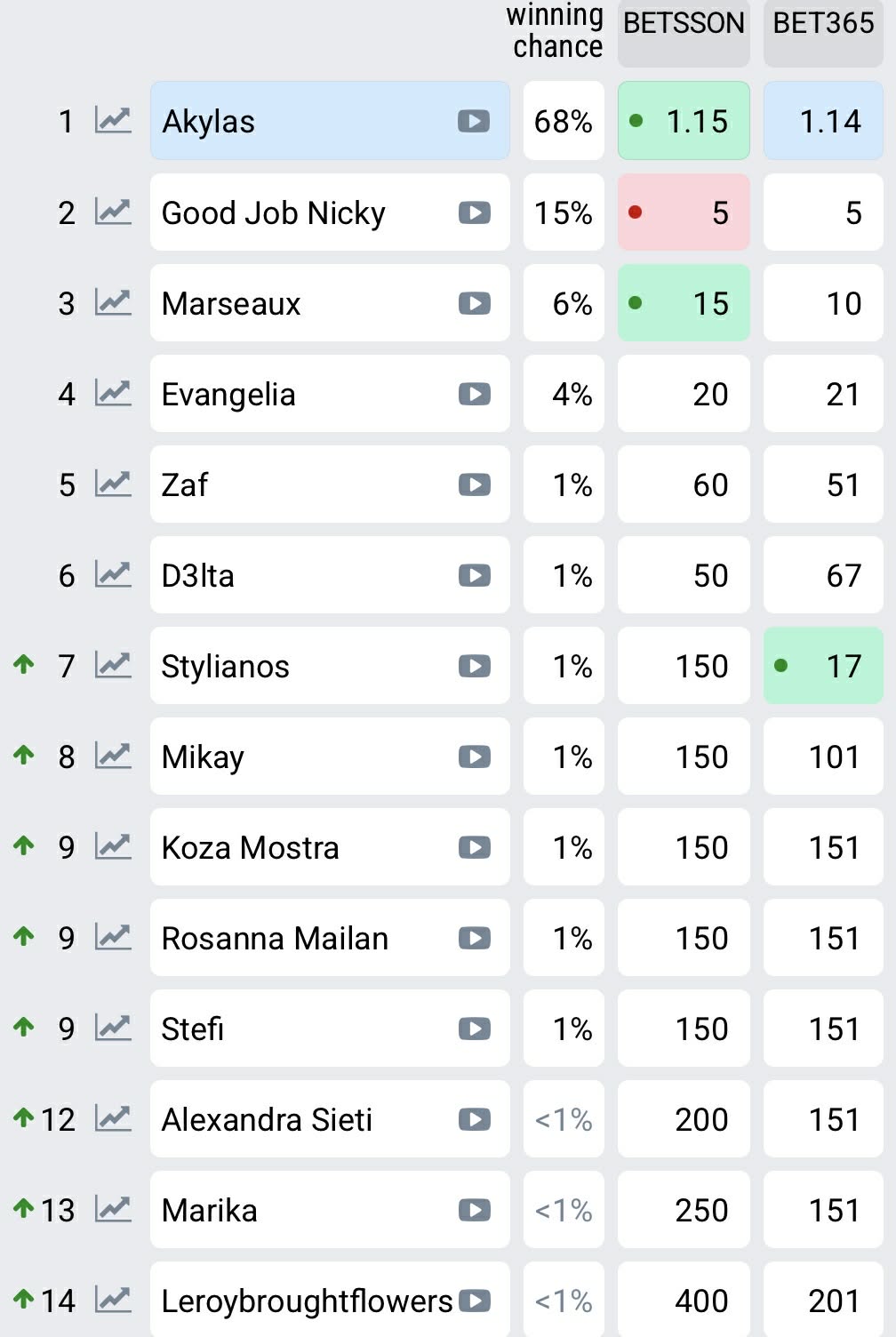The width and height of the screenshot is (896, 1337).
Task: Show the trend graph for Stylianos
Action: (113, 666)
